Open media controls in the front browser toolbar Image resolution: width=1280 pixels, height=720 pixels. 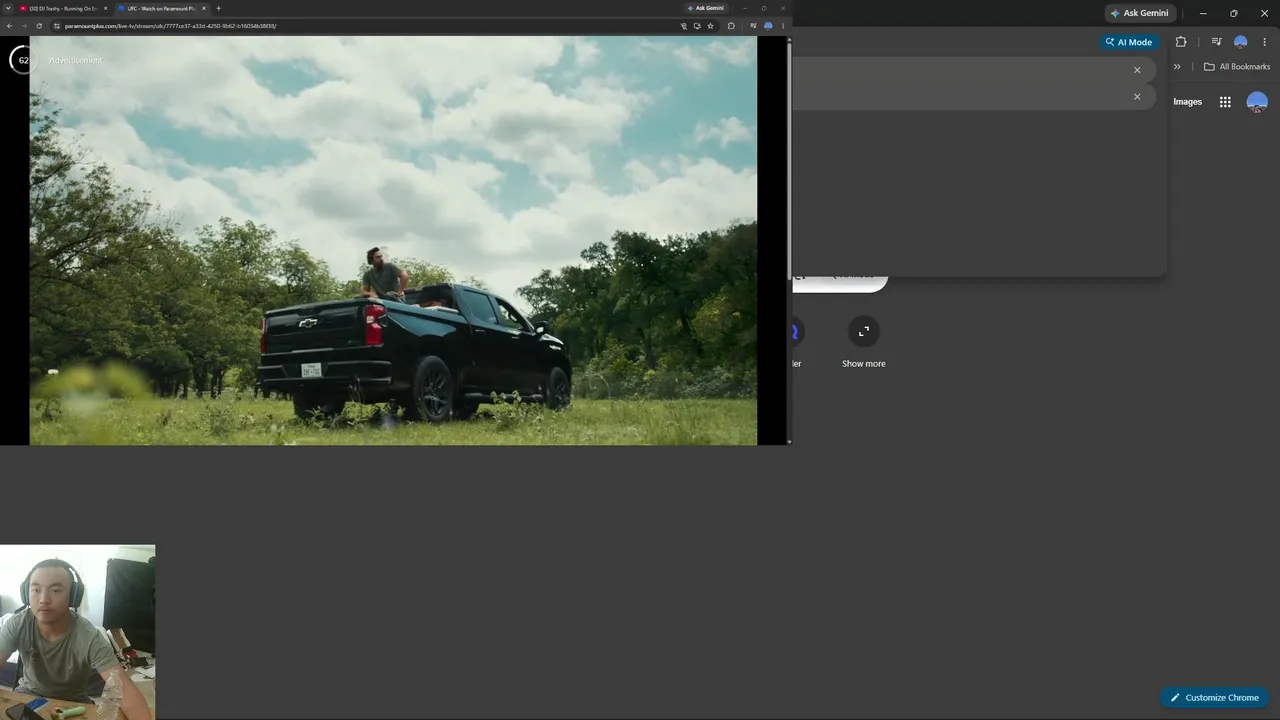click(x=753, y=26)
